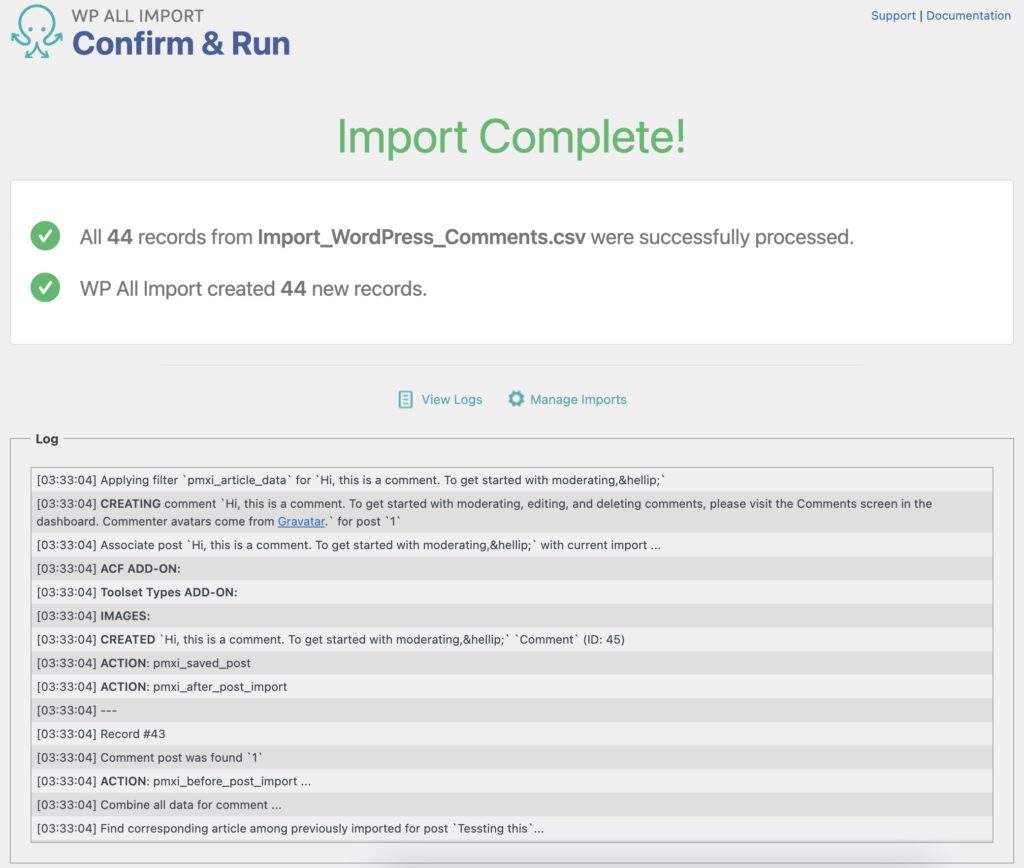Click the blue logs icon before View Logs
Screen dimensions: 1024x868
point(404,398)
